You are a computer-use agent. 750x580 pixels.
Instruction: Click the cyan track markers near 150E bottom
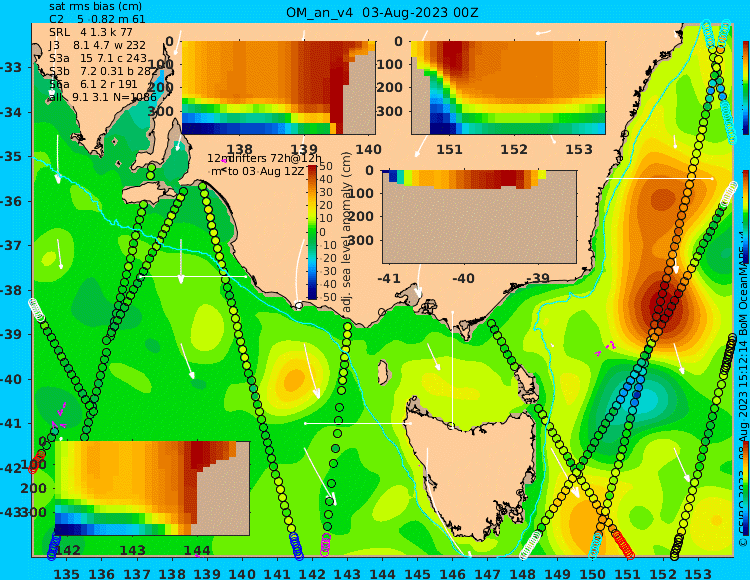coord(596,545)
